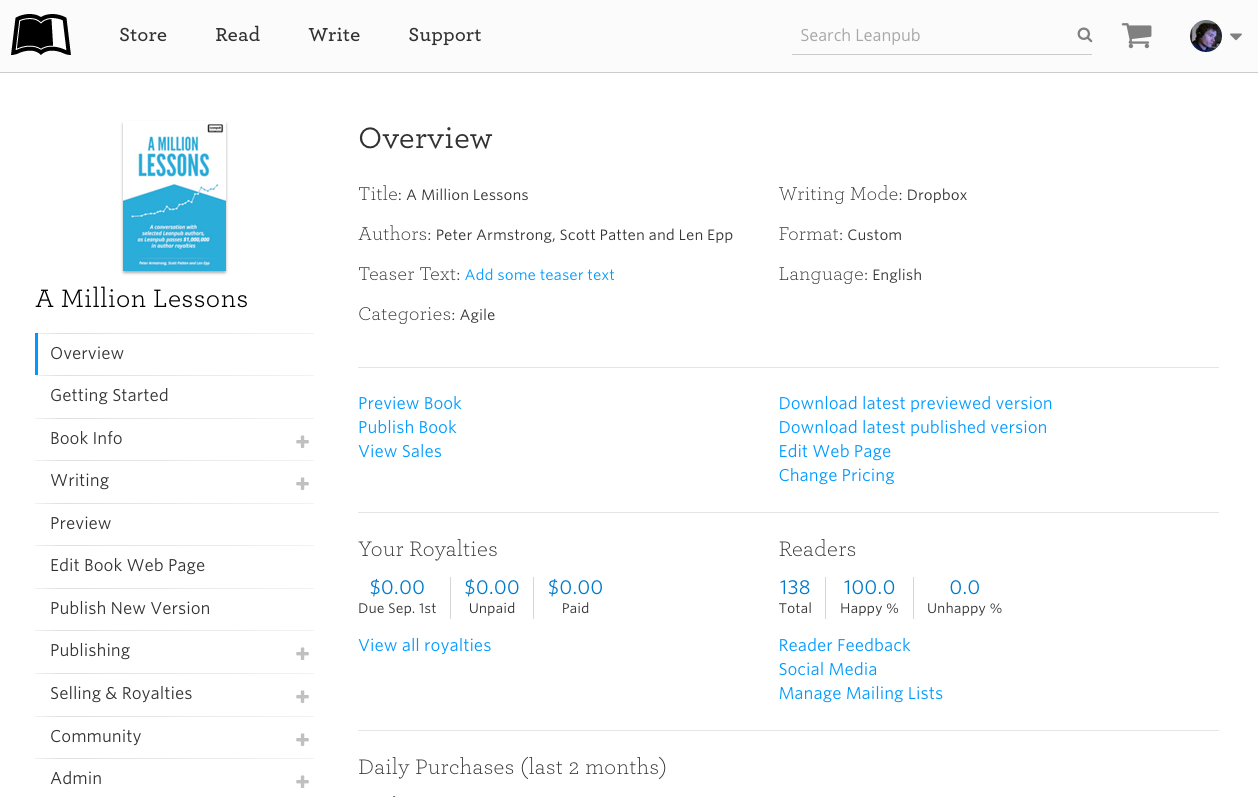Image resolution: width=1258 pixels, height=797 pixels.
Task: Select Getting Started in sidebar
Action: coord(109,395)
